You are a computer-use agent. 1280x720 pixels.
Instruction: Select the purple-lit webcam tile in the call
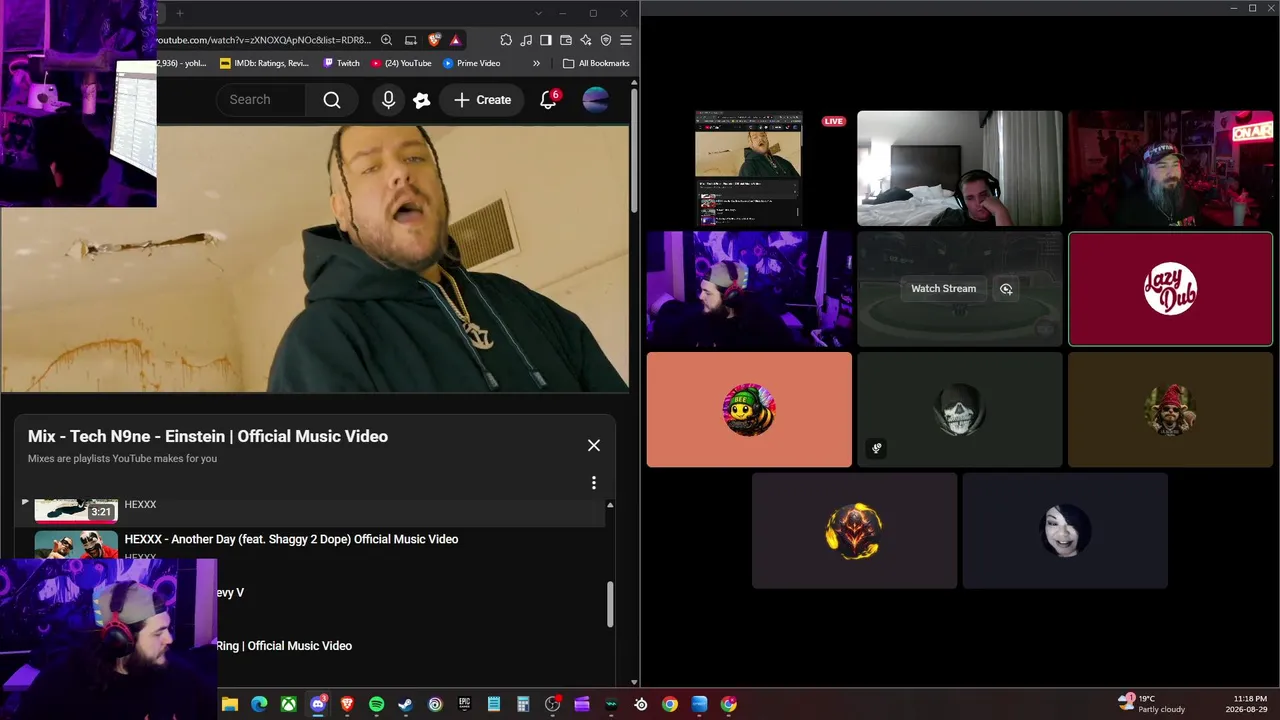[749, 289]
